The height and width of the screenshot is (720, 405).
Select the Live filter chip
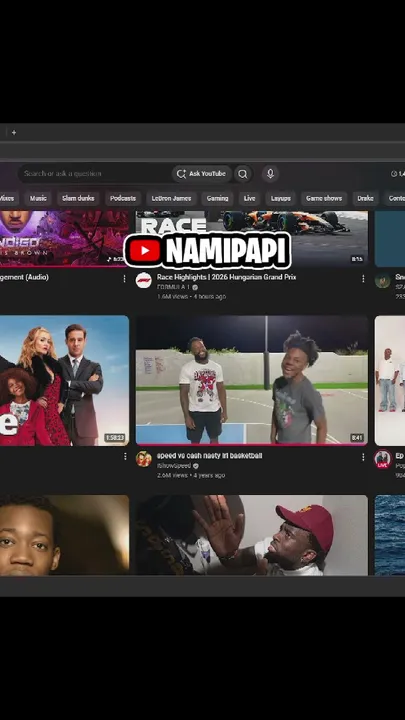tap(249, 198)
